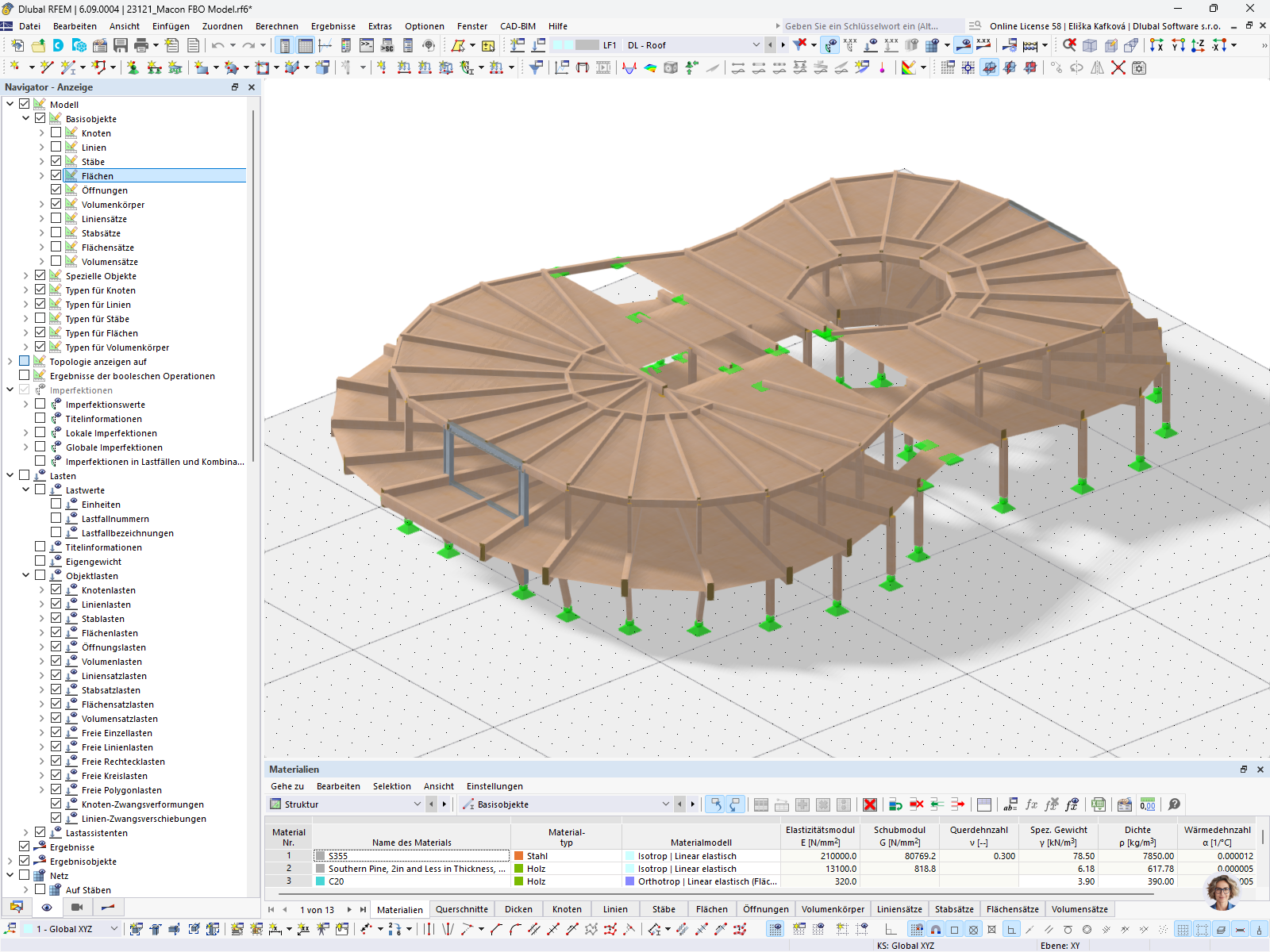Viewport: 1270px width, 952px height.
Task: Switch to the Querschnitte tab
Action: pyautogui.click(x=462, y=909)
